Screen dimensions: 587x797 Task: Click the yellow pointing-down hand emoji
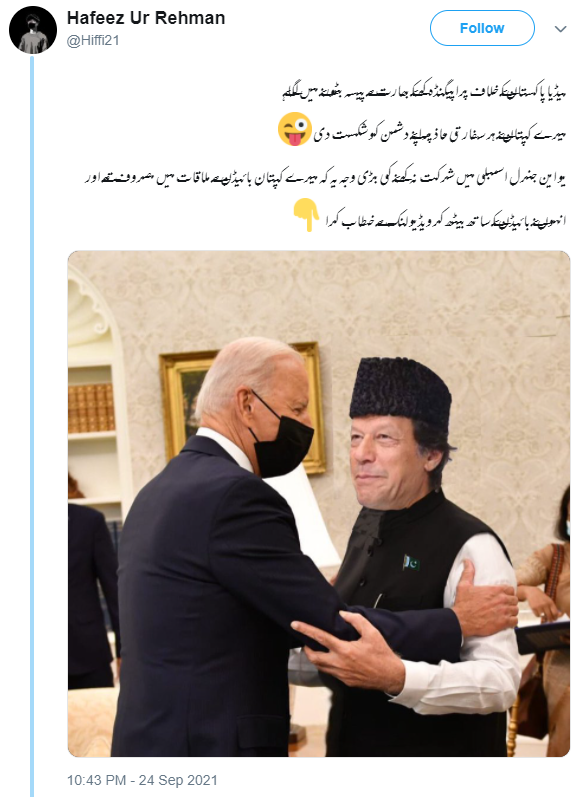[x=306, y=215]
